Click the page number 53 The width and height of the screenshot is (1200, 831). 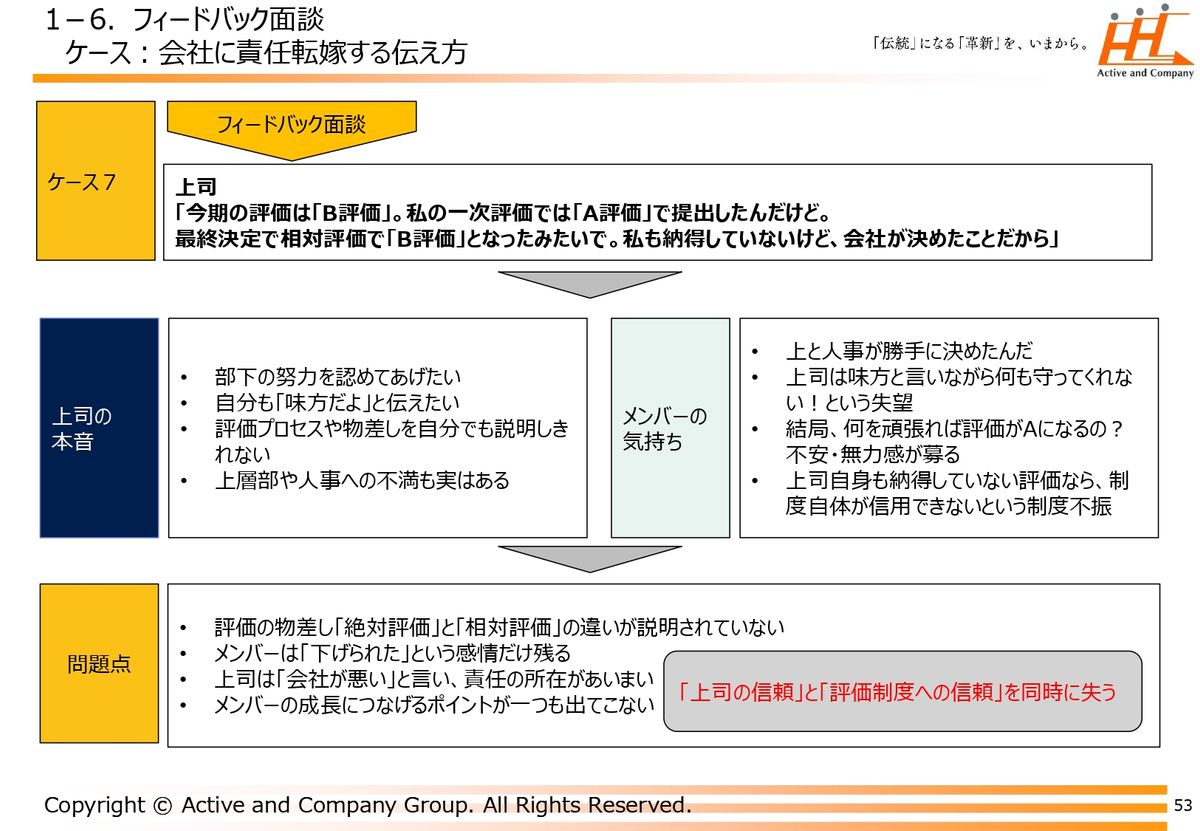coord(1183,805)
